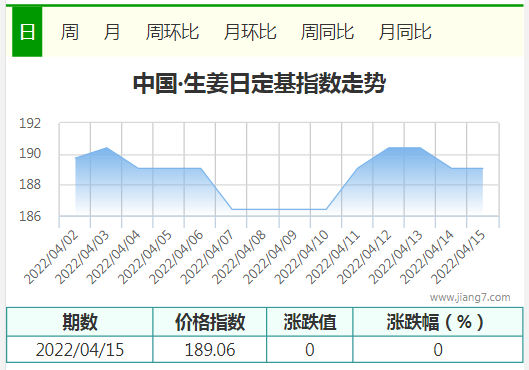529x370 pixels.
Task: Click the 2022/04/06 x-axis label
Action: (x=176, y=257)
